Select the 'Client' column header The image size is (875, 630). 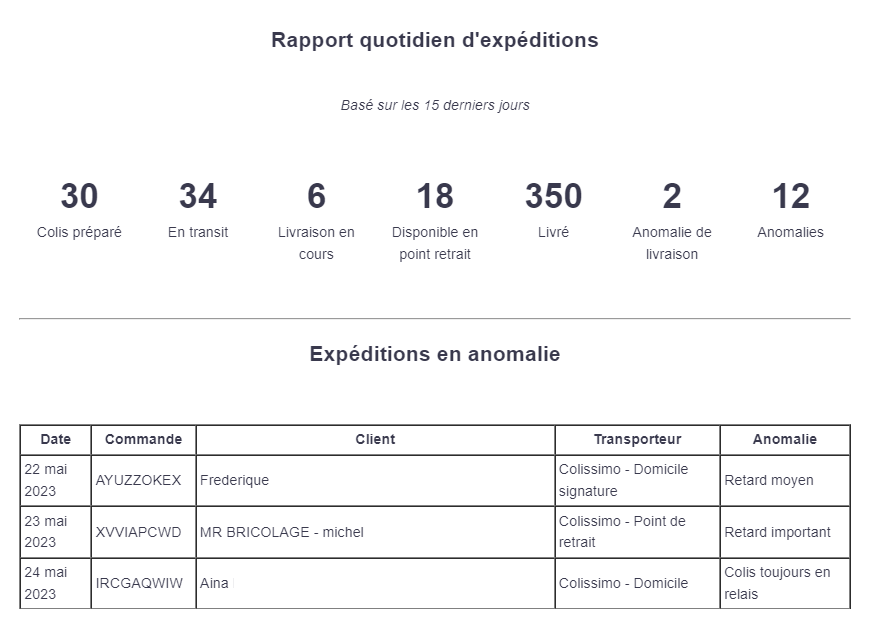click(375, 439)
